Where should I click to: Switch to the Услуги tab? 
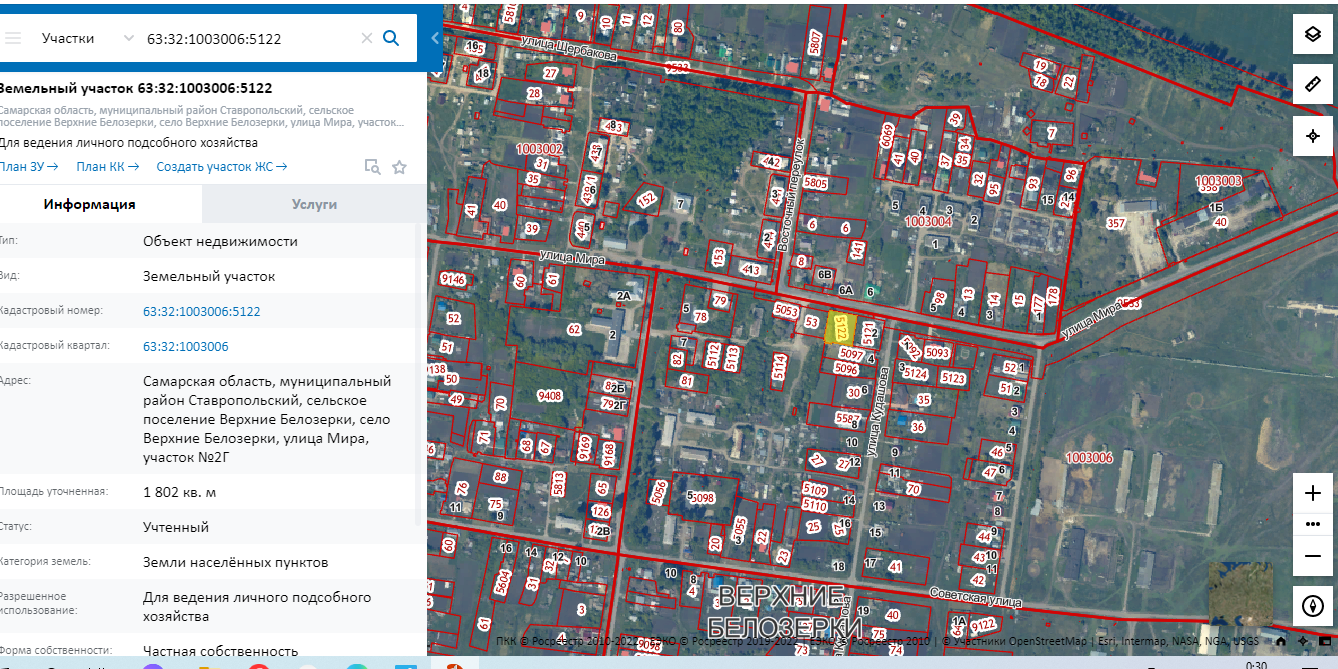coord(314,204)
